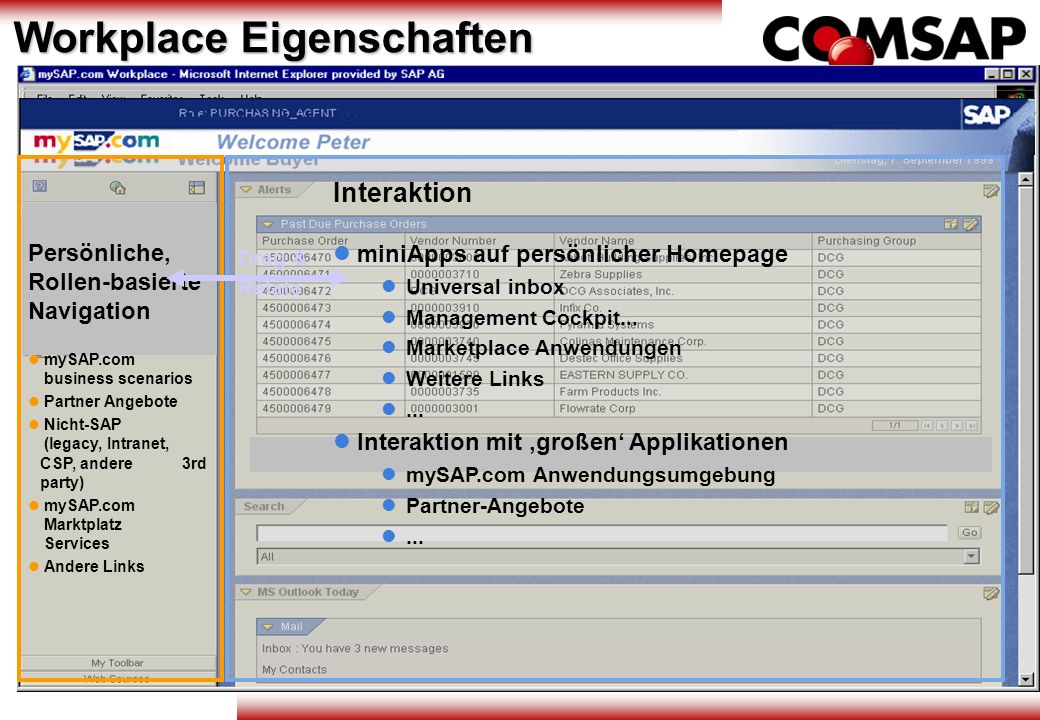Screen dimensions: 1040x720
Task: Open the My Toolbar bar
Action: 117,663
